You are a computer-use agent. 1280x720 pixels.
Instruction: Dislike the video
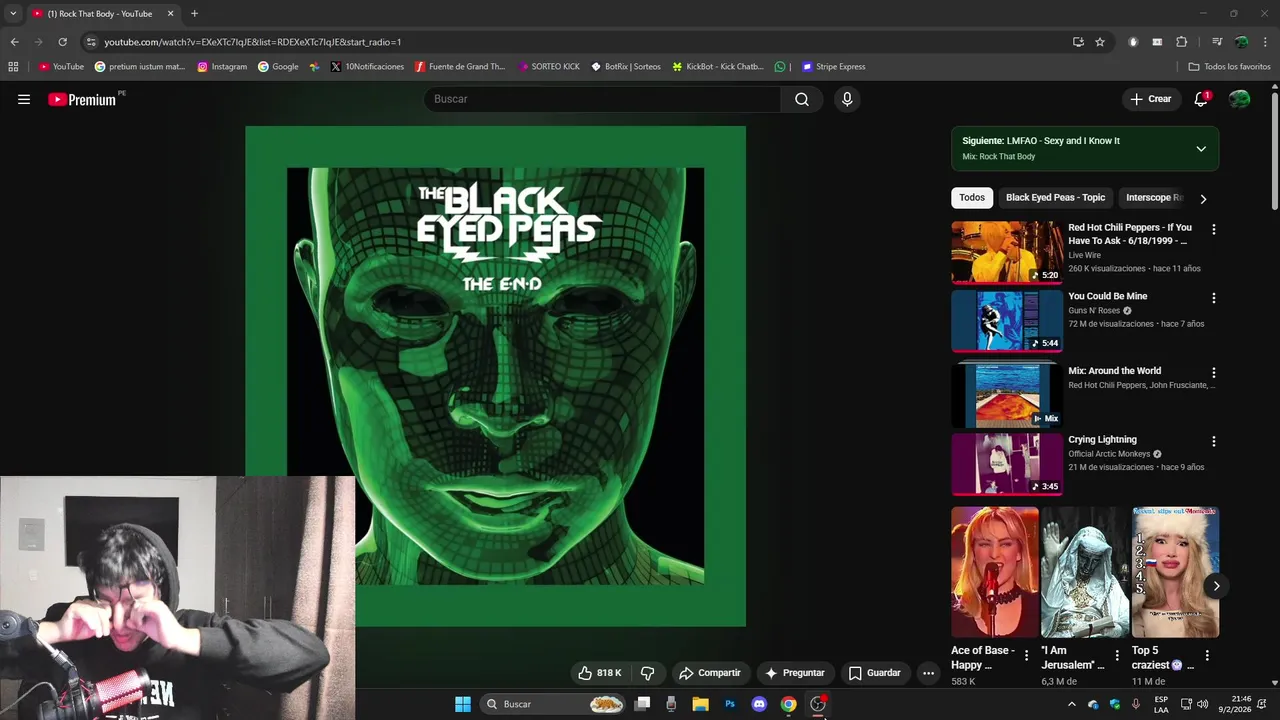point(647,673)
